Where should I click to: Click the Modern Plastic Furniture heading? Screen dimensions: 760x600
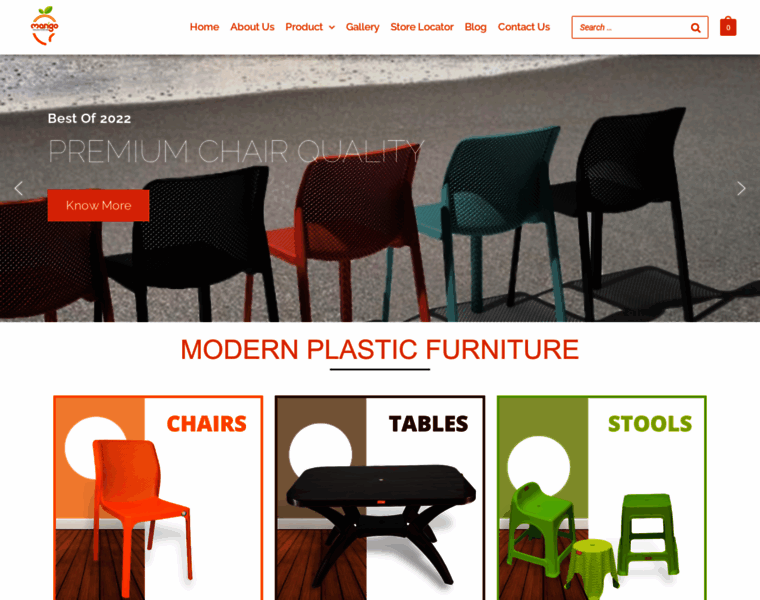pyautogui.click(x=380, y=349)
